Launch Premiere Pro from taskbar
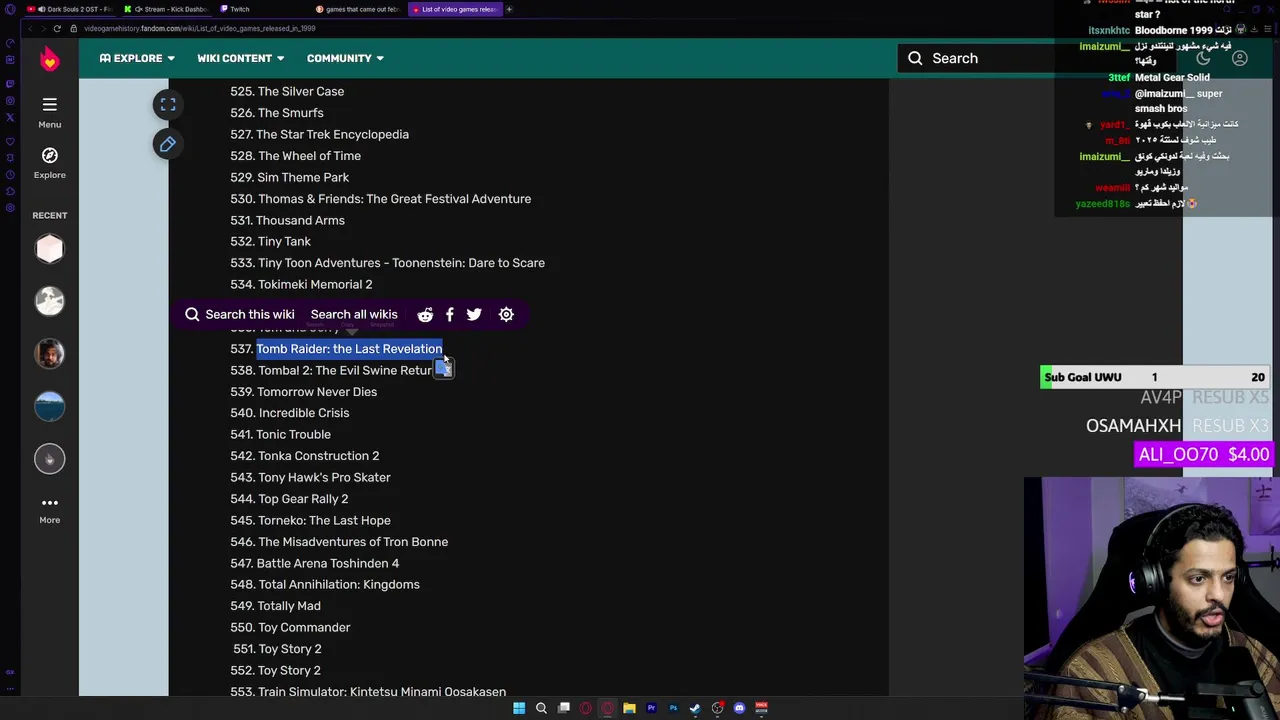 point(651,708)
